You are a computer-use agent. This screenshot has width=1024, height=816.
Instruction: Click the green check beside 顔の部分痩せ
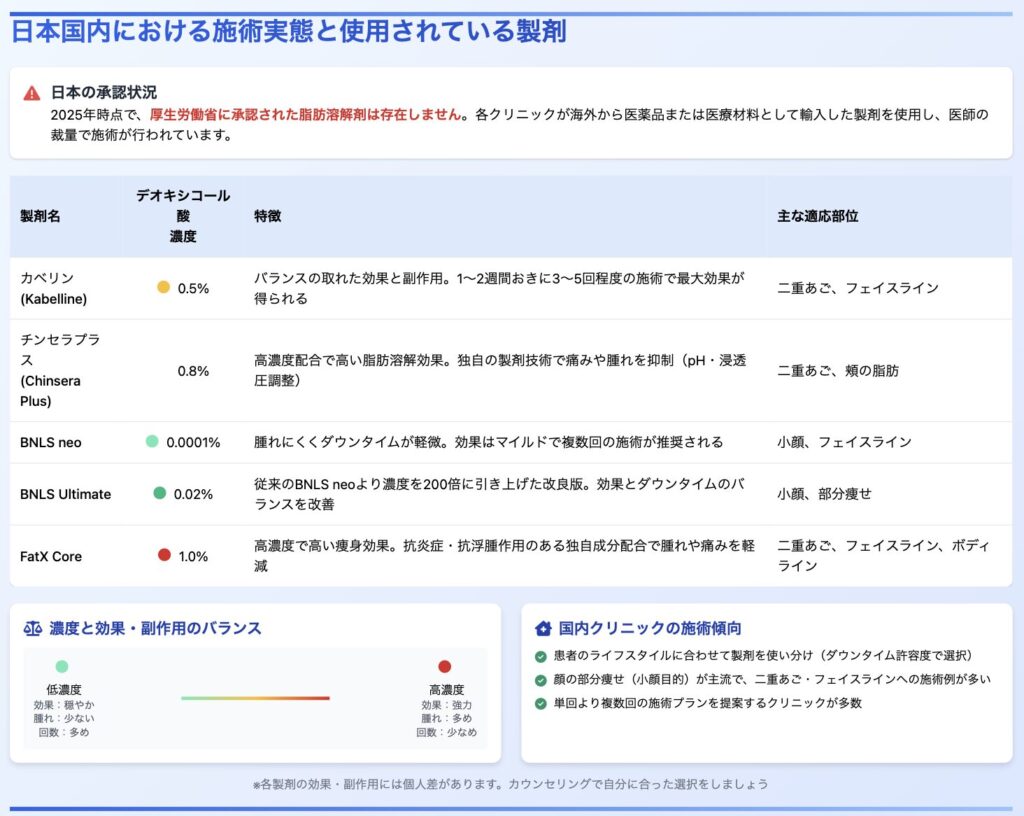(541, 680)
